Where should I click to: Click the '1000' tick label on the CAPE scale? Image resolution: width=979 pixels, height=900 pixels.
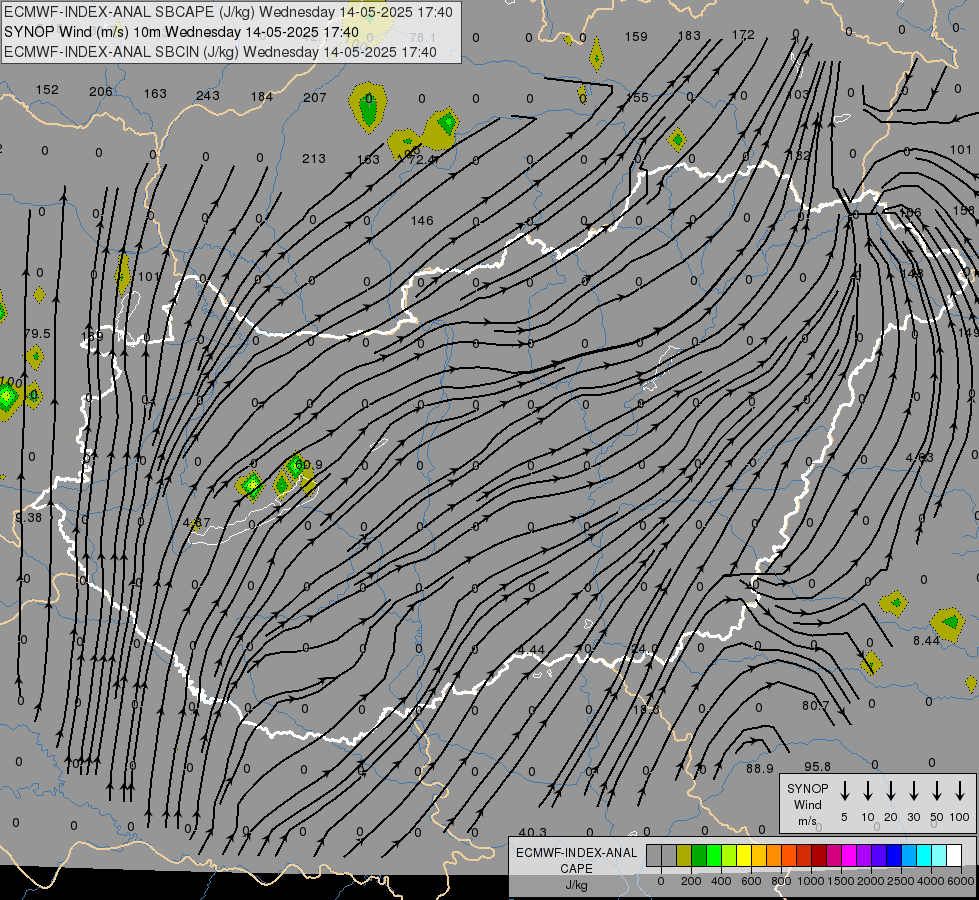[x=811, y=881]
